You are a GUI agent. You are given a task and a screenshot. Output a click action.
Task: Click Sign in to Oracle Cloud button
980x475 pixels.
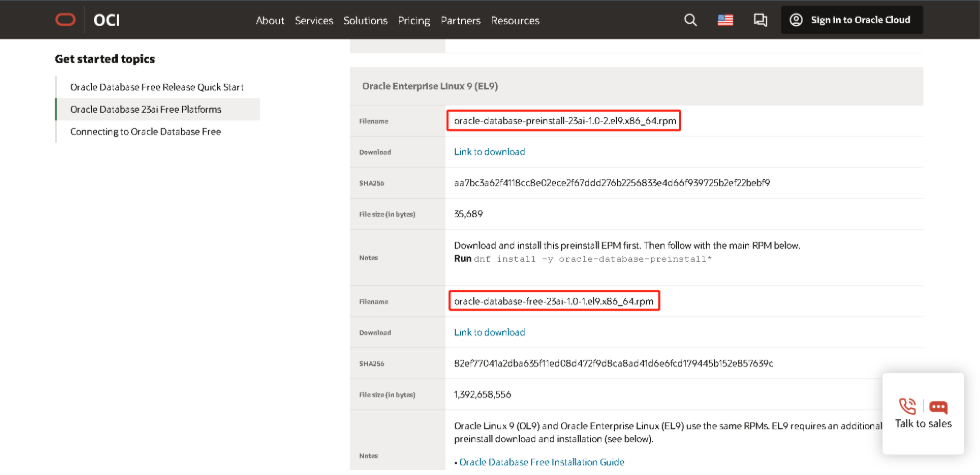click(x=852, y=20)
